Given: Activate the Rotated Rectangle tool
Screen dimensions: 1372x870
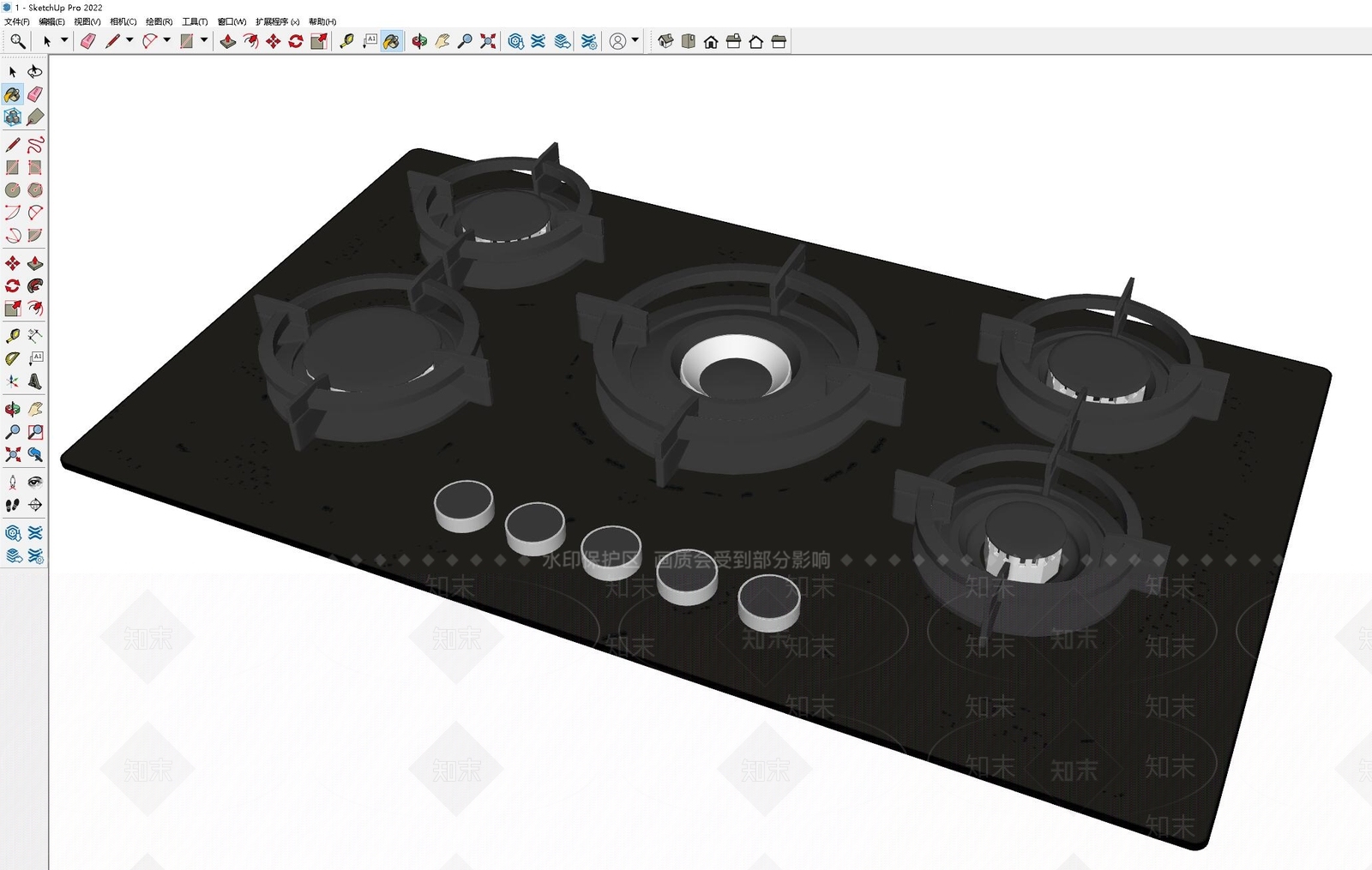Looking at the screenshot, I should (35, 168).
